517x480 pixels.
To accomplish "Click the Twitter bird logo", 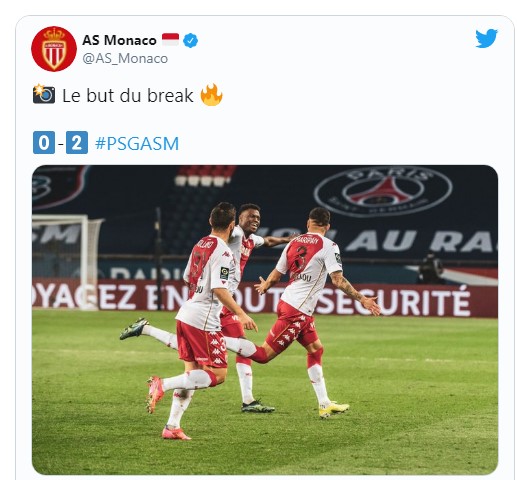I will 486,39.
